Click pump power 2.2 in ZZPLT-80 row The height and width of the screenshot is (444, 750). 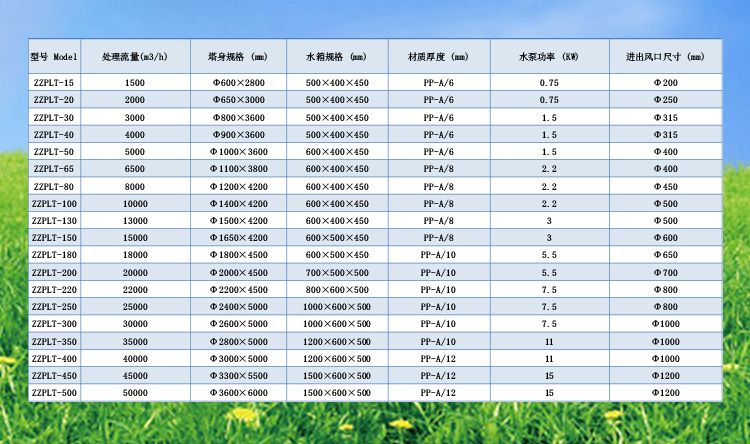coord(549,187)
